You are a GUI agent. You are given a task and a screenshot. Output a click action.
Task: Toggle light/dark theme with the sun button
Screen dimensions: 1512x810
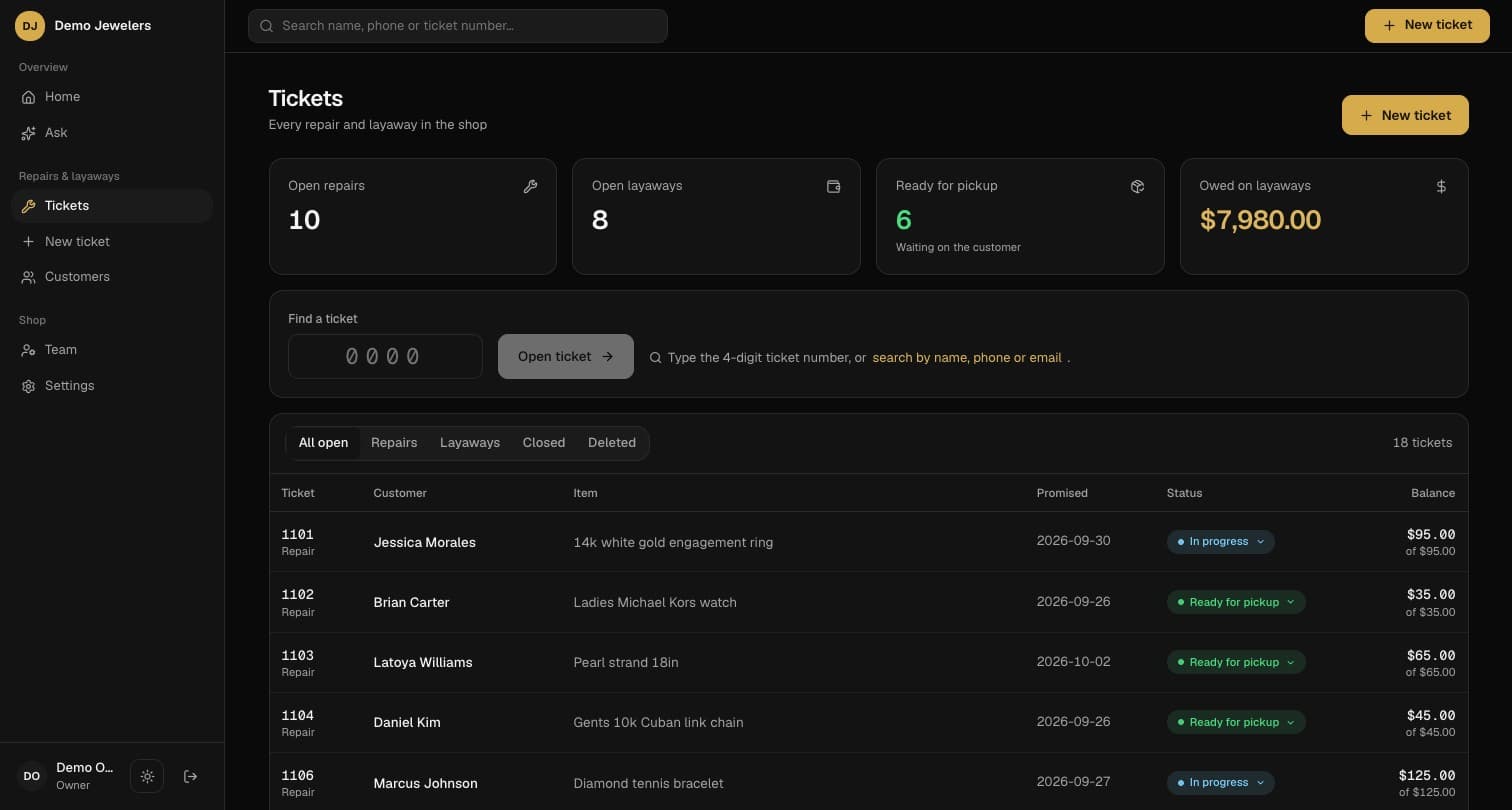147,776
